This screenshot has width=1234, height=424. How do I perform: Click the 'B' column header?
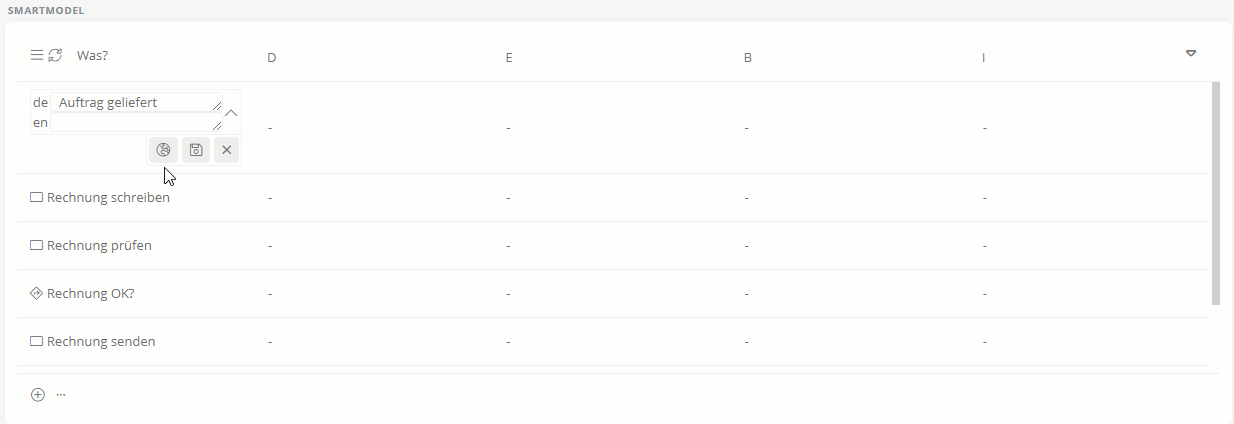(747, 58)
